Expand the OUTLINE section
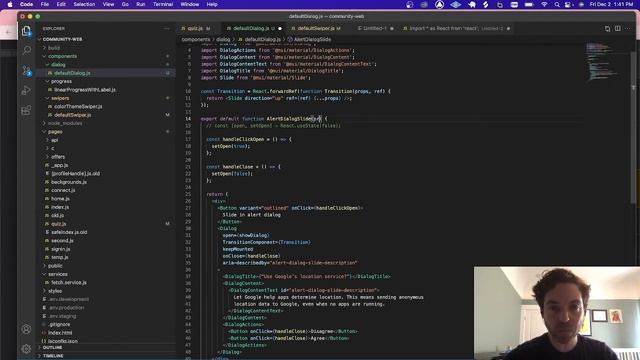This screenshot has width=640, height=360. (53, 347)
